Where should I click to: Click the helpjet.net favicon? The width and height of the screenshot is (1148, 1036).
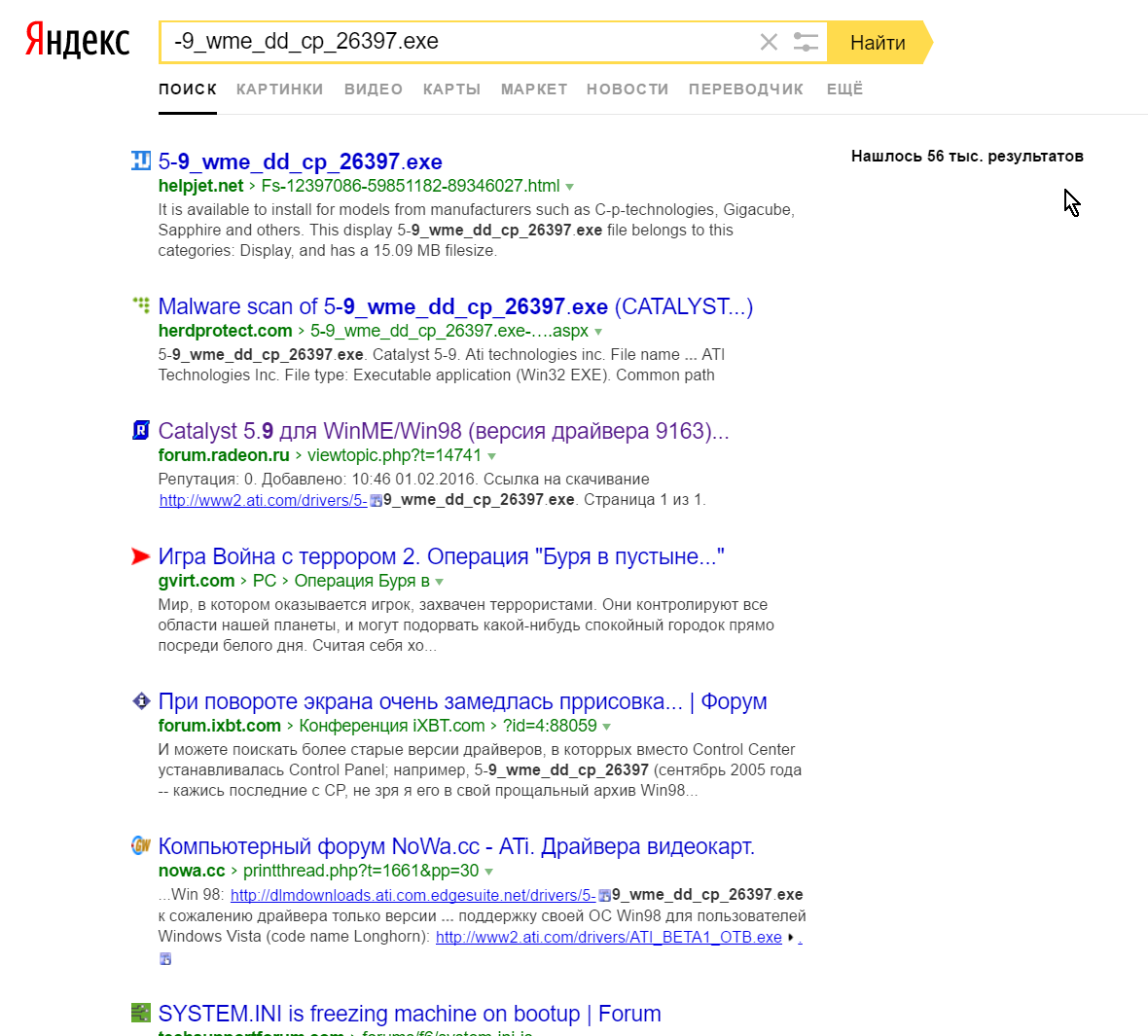[x=140, y=161]
